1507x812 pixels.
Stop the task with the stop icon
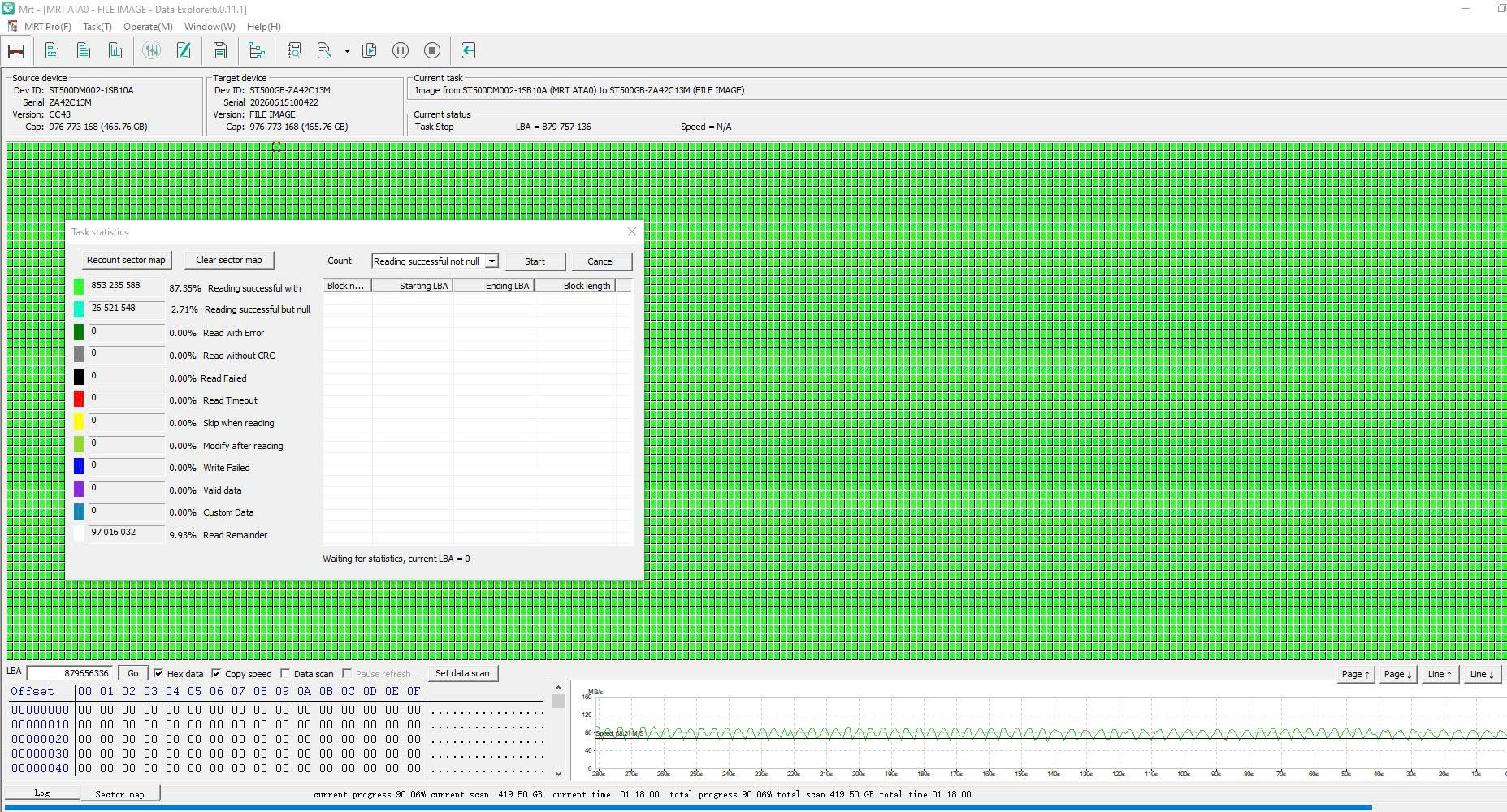(432, 51)
